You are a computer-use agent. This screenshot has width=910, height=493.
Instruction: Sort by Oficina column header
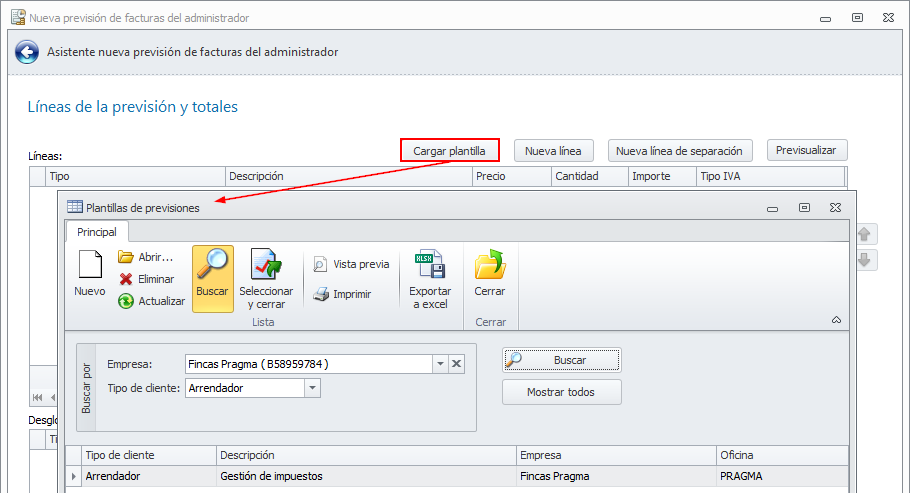[x=782, y=455]
